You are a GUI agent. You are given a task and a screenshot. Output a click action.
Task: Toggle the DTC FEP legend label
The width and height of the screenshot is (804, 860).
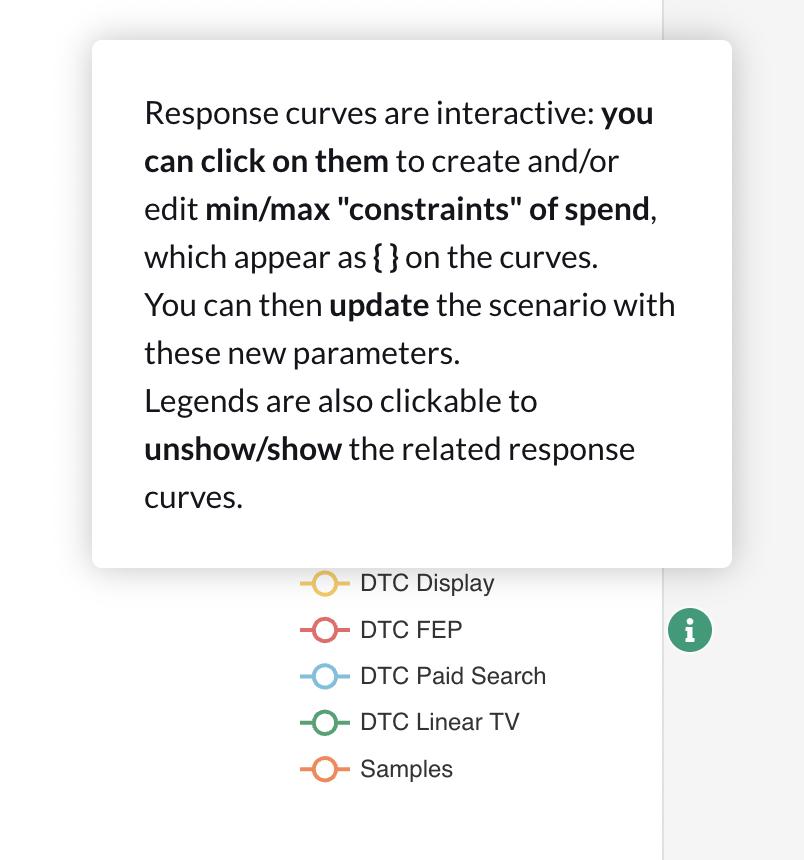click(411, 630)
